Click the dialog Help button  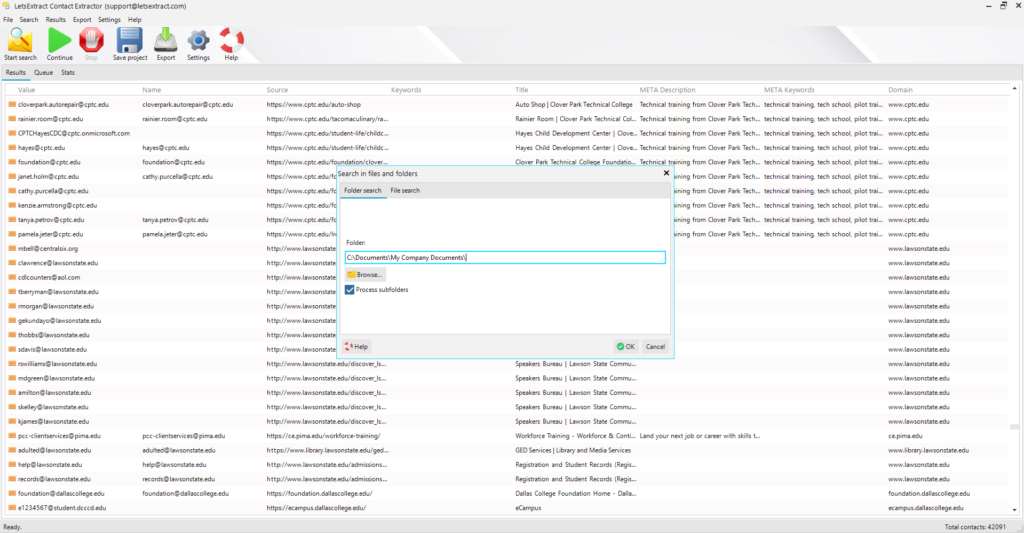(x=357, y=347)
